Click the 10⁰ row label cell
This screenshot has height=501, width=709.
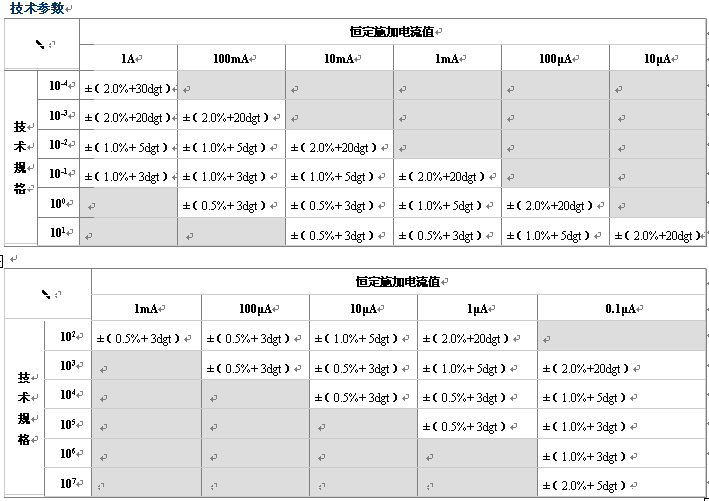[x=58, y=204]
